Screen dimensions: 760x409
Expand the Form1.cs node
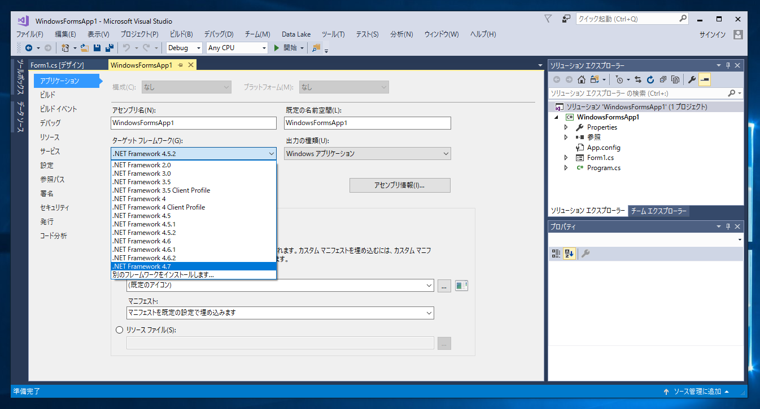(566, 157)
